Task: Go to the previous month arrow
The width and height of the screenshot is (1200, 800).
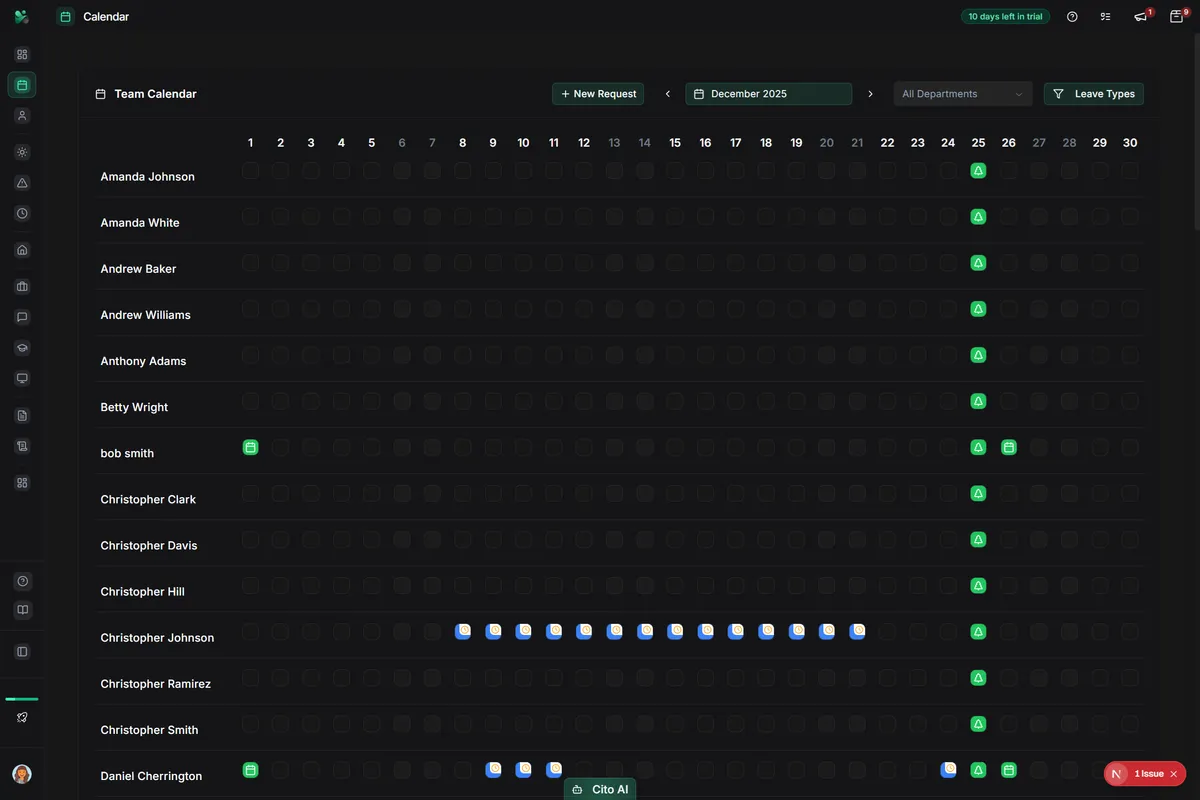Action: click(x=668, y=94)
